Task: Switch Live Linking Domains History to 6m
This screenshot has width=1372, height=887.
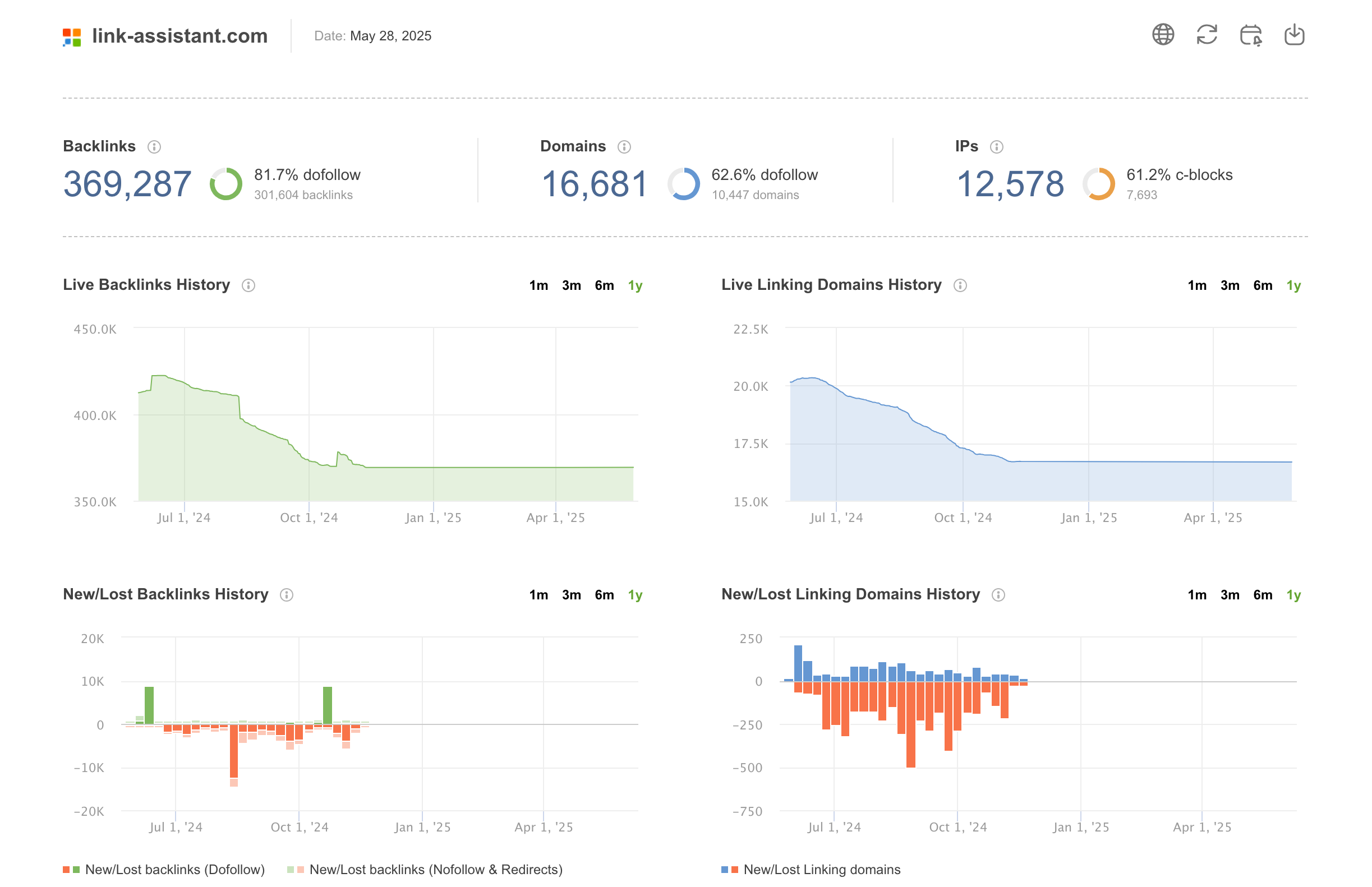Action: click(1263, 285)
